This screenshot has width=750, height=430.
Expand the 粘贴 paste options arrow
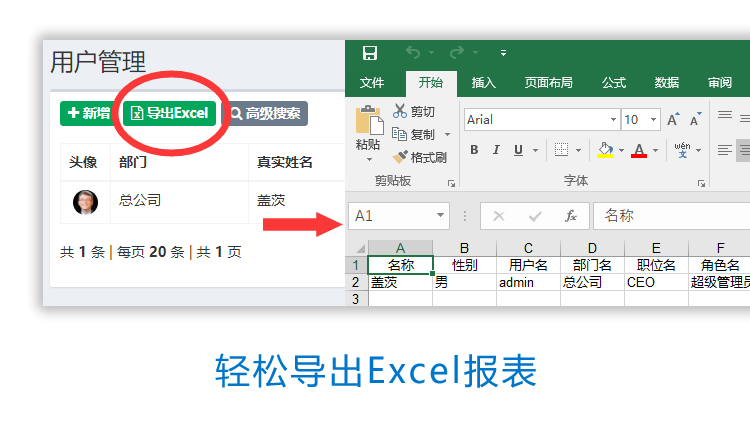pyautogui.click(x=369, y=159)
